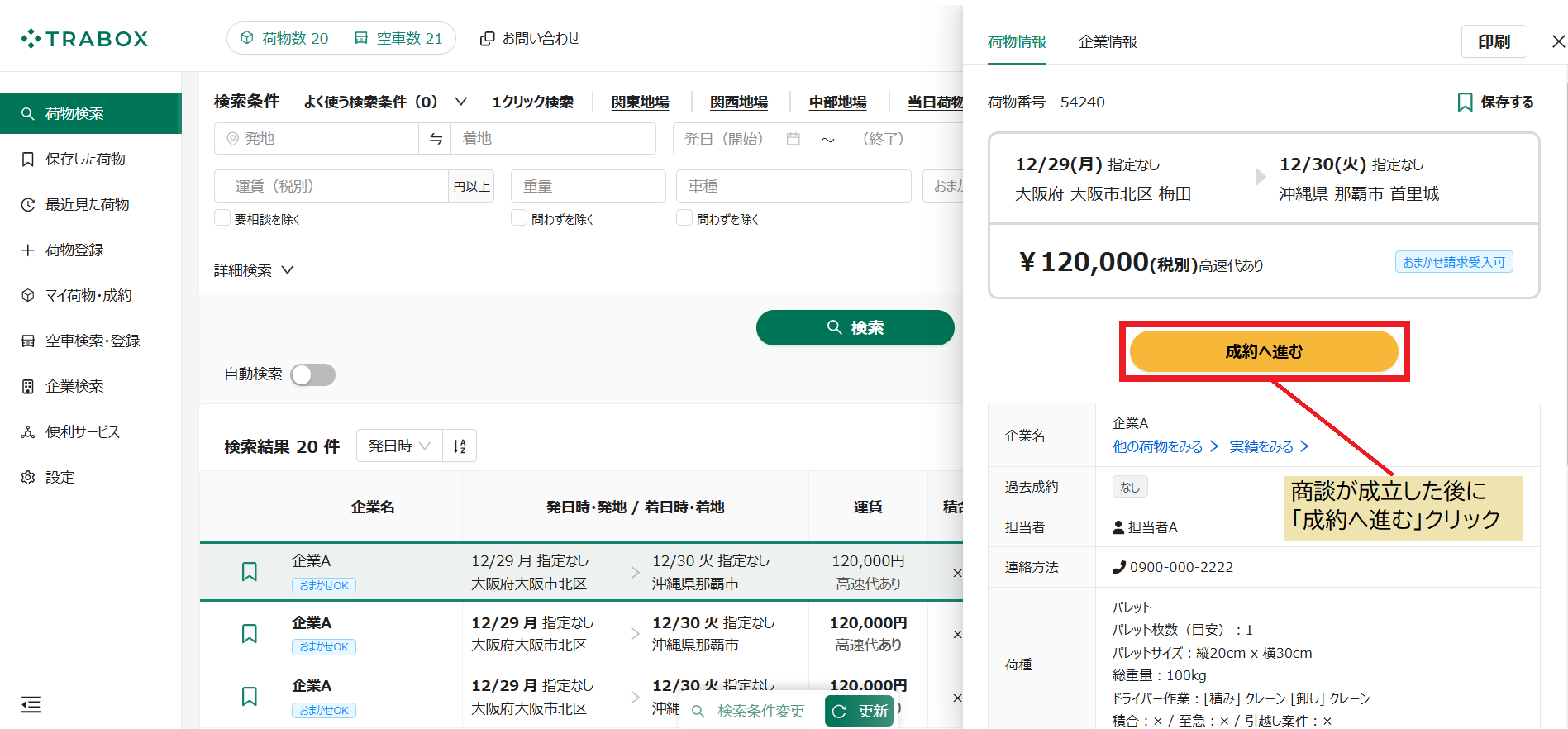Bookmark the first 企業A result row
The image size is (1568, 729).
[249, 571]
